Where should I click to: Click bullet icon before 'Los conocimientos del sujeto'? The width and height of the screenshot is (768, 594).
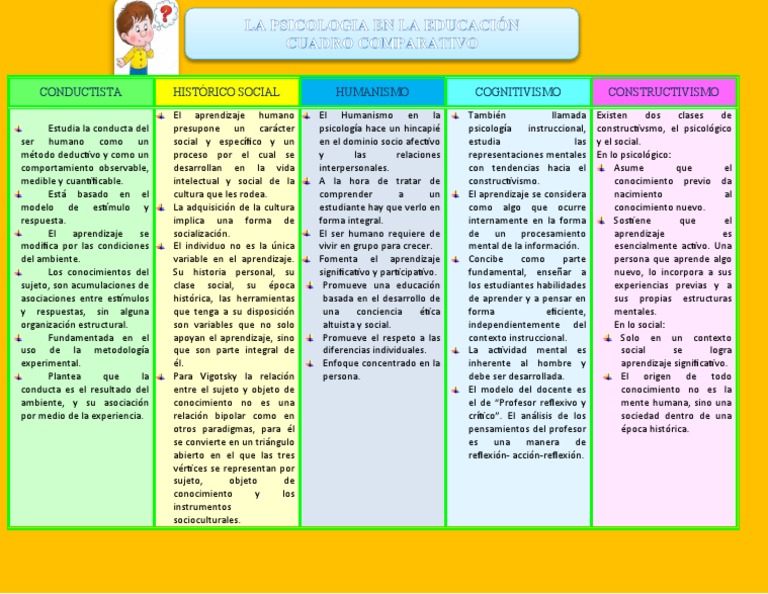19,272
